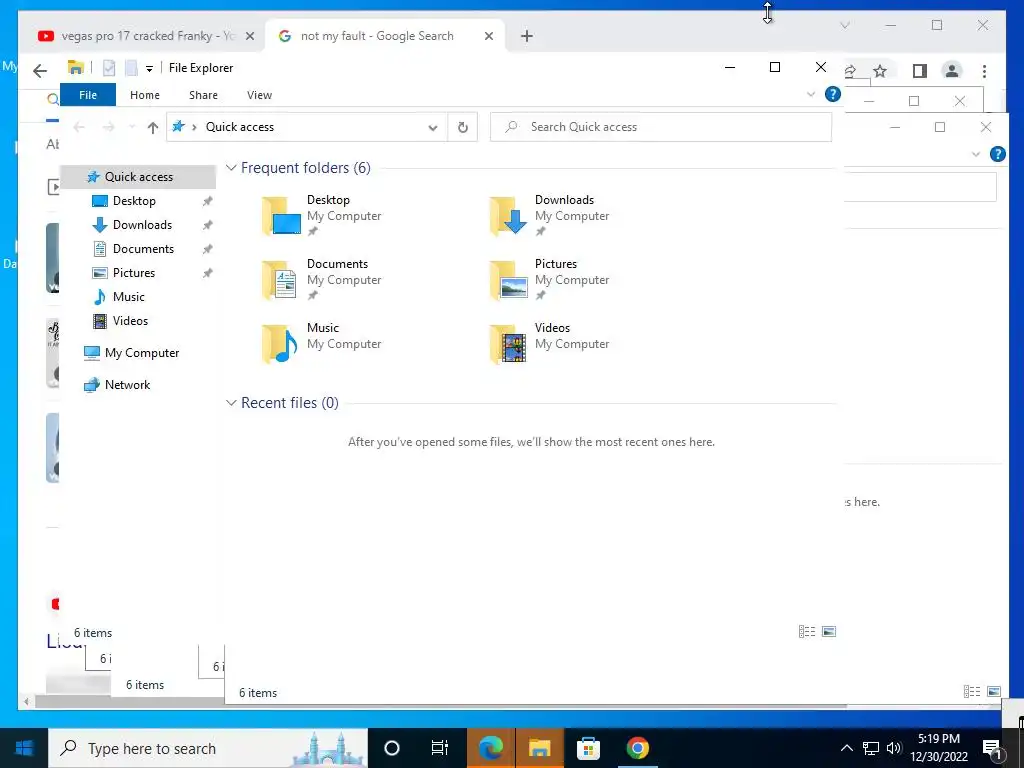Open the address bar history dropdown
The height and width of the screenshot is (768, 1024).
(432, 127)
